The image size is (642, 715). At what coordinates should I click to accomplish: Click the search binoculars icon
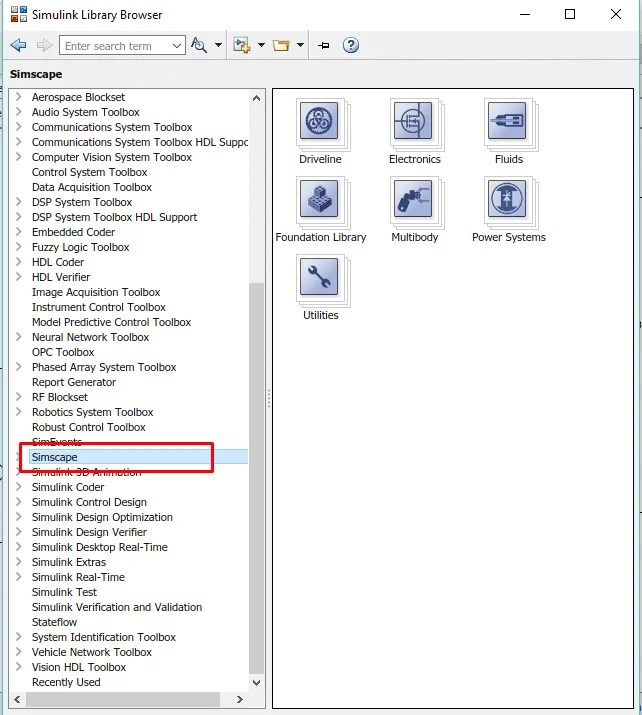(x=199, y=45)
